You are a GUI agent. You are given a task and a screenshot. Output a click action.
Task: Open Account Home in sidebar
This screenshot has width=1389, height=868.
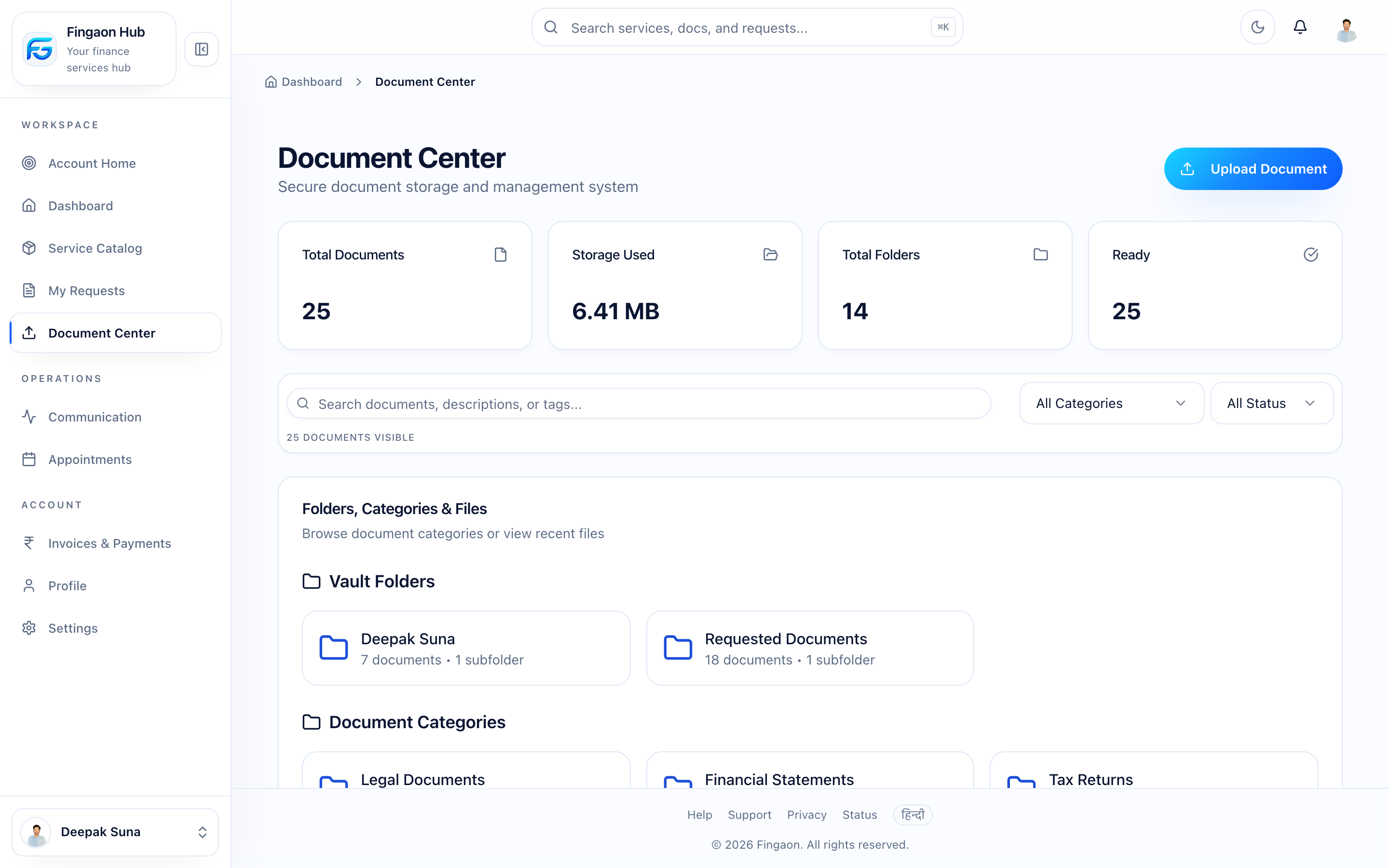click(x=115, y=163)
